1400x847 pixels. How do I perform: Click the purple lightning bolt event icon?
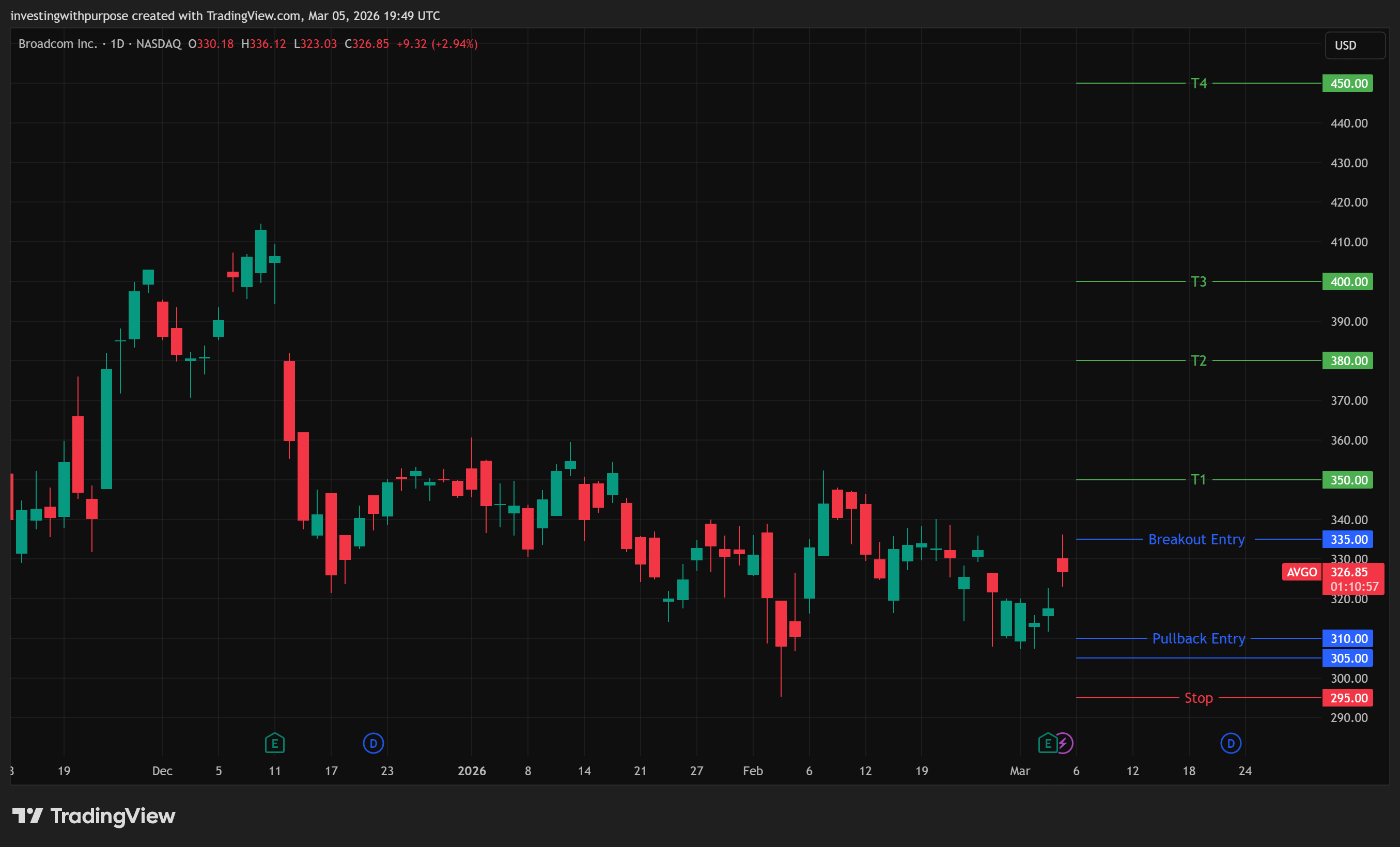pyautogui.click(x=1064, y=743)
